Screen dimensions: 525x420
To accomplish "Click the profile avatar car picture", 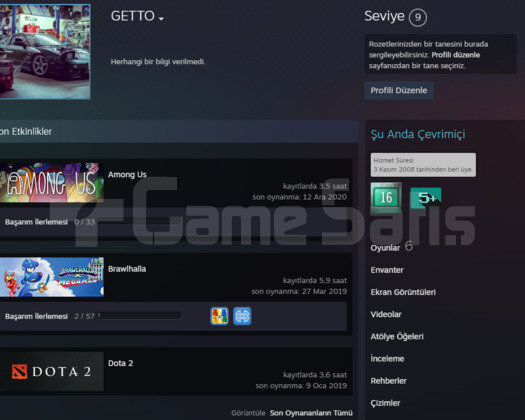I will pyautogui.click(x=45, y=52).
